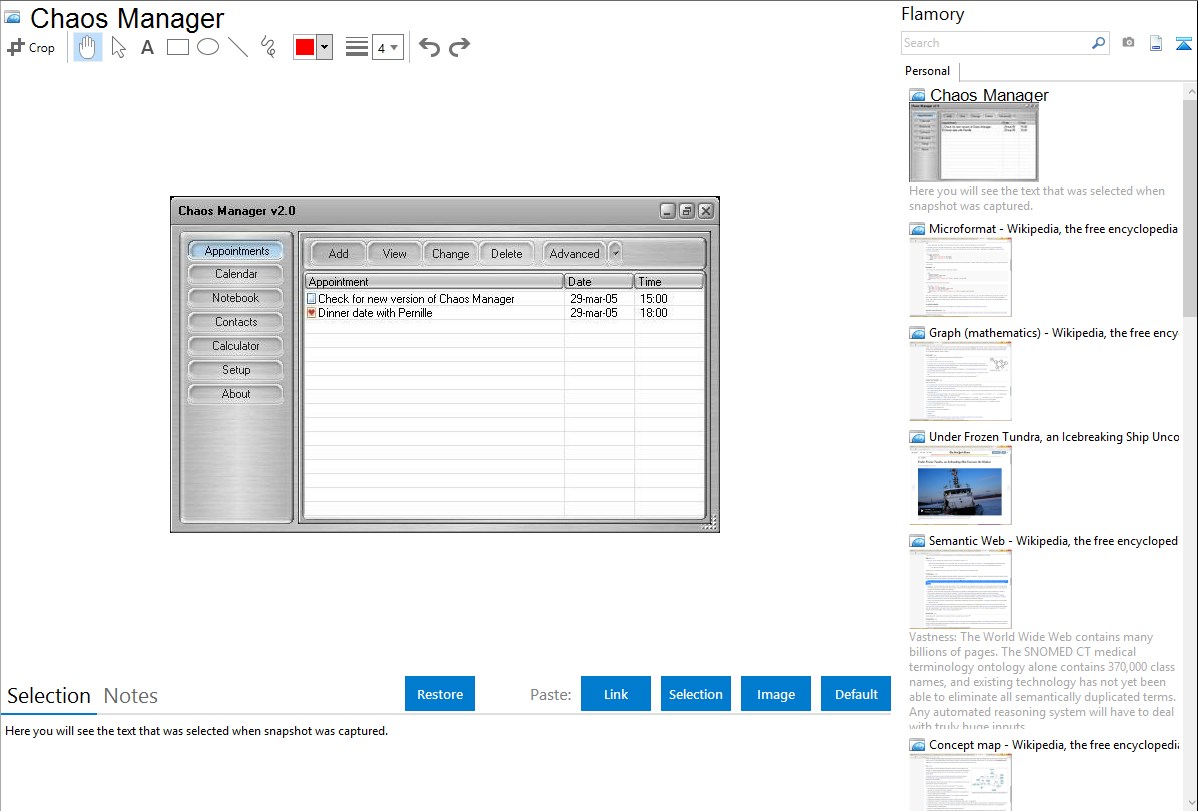1198x811 pixels.
Task: Open the Semantic Web snapshot thumbnail
Action: tap(960, 589)
